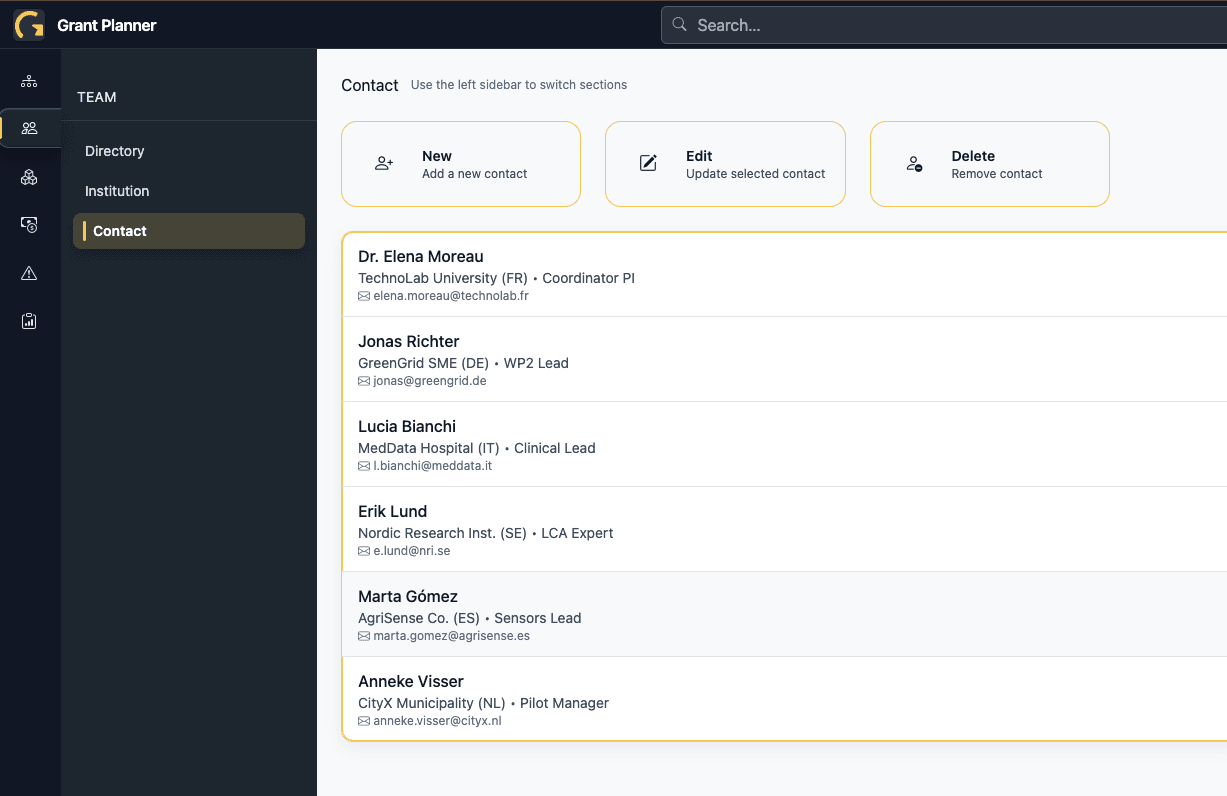Click the add-person icon on the New card
1227x796 pixels.
384,163
